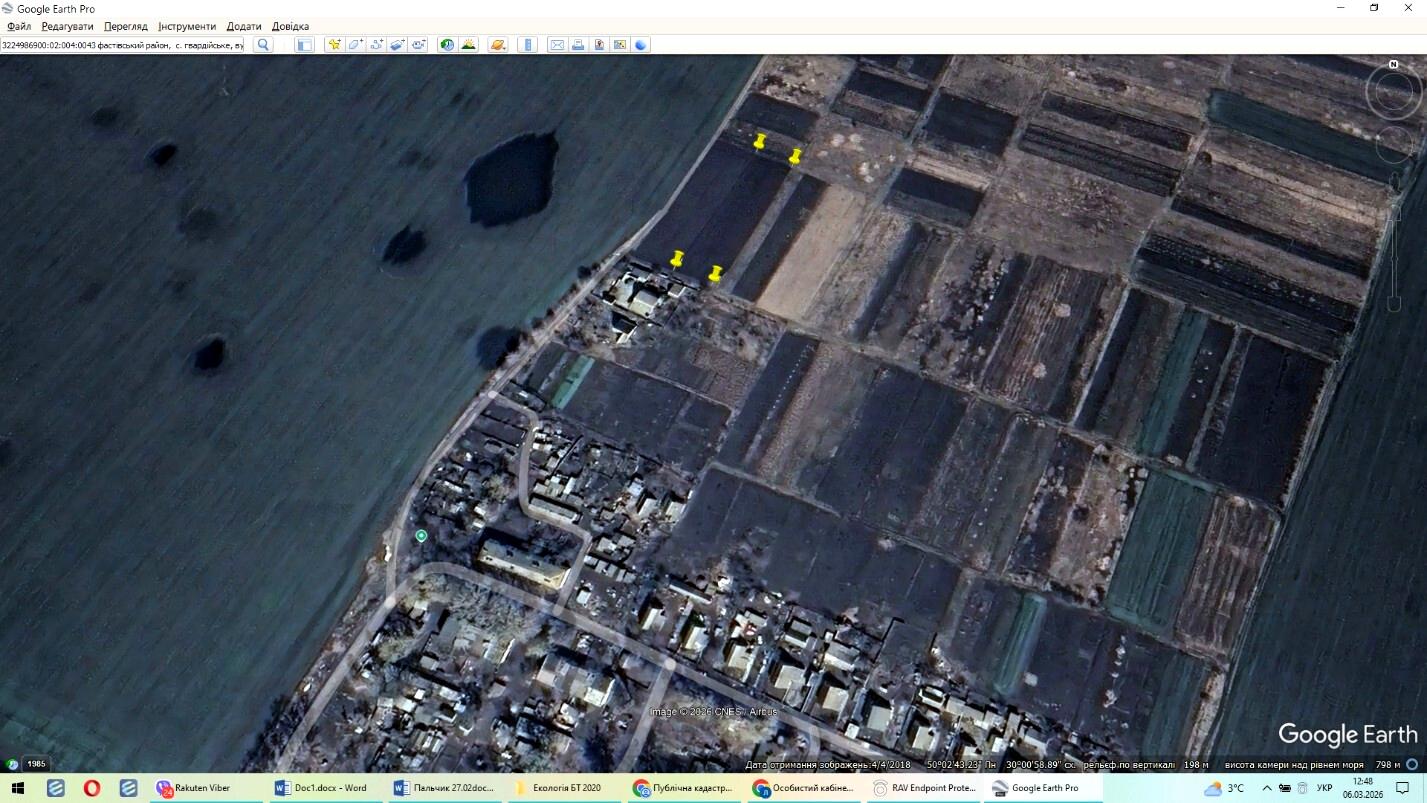Add a path from the toolbar
The image size is (1427, 803).
tap(376, 45)
